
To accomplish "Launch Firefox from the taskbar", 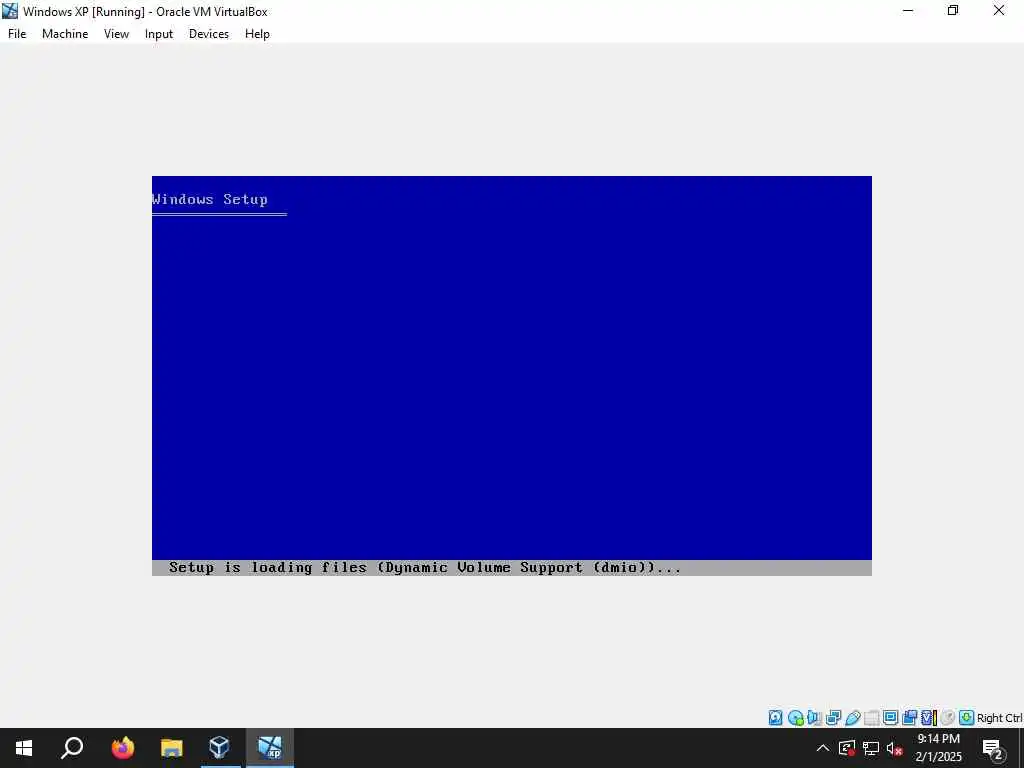I will [122, 748].
